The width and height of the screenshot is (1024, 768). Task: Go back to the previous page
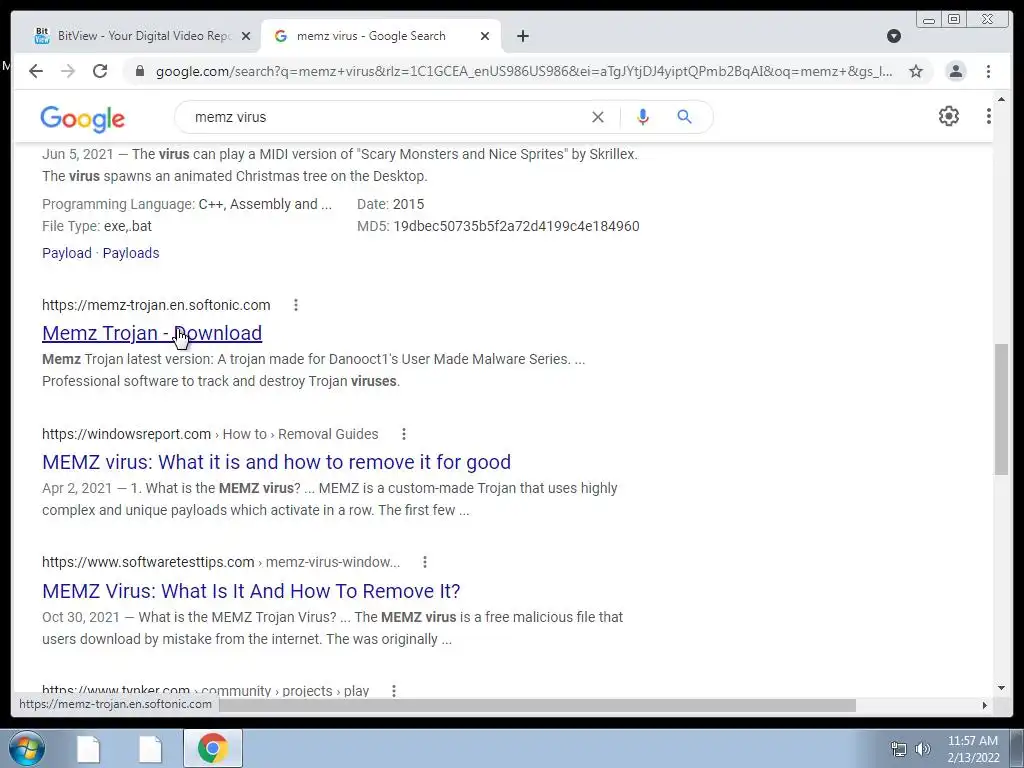click(x=36, y=71)
